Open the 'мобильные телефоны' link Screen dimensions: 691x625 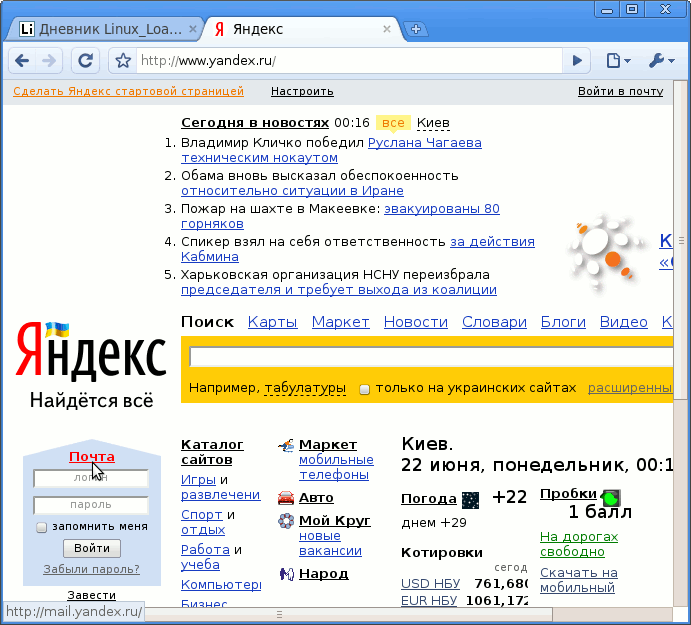pos(336,467)
